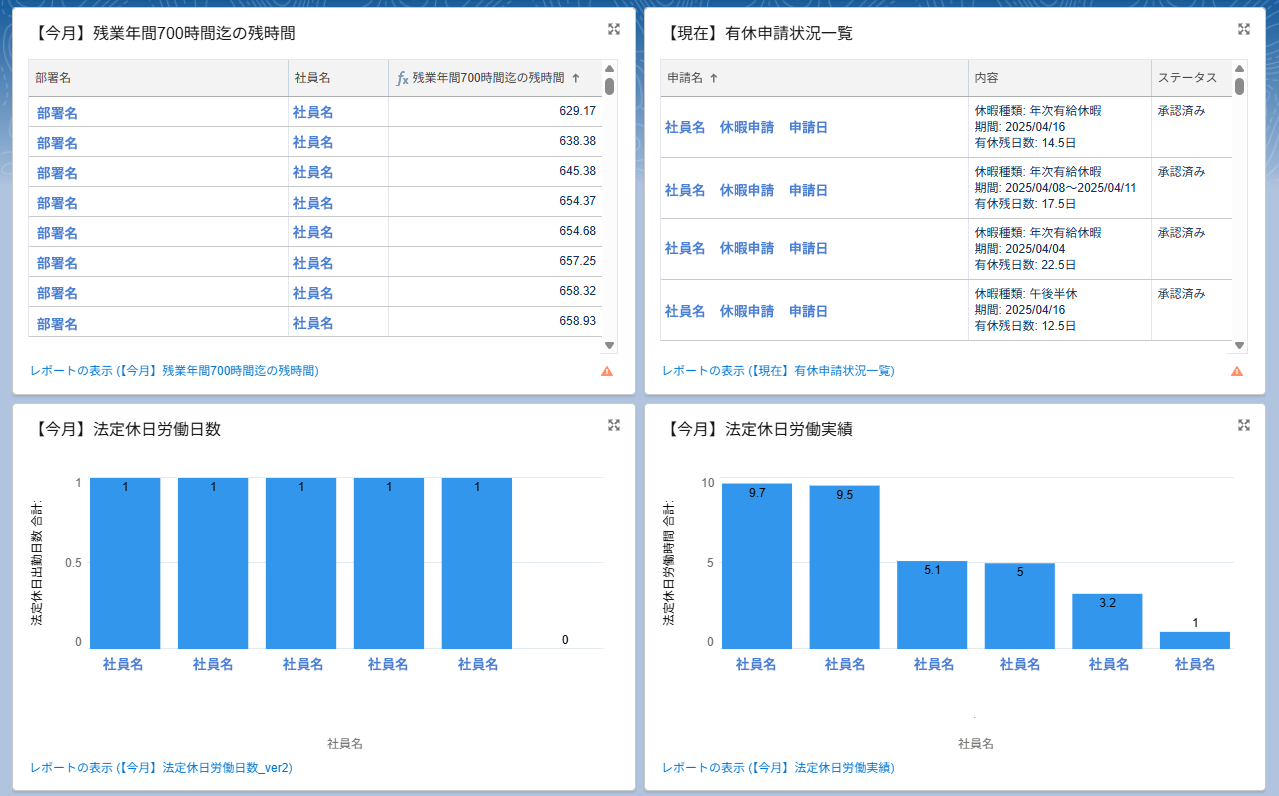This screenshot has width=1279, height=796.
Task: Click the fx formula icon in column header
Action: (x=402, y=78)
